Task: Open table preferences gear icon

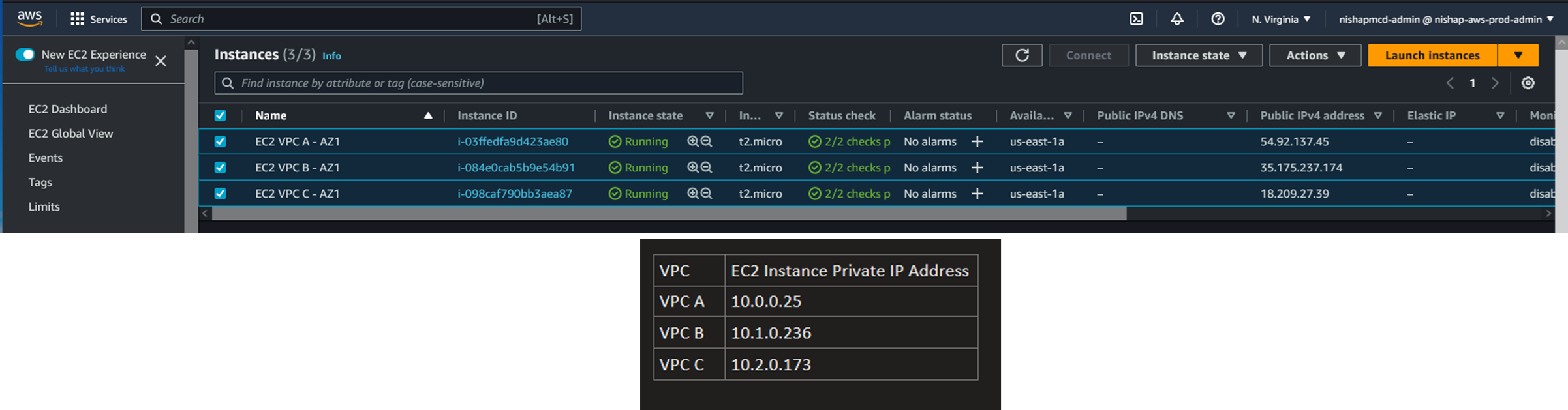Action: (x=1528, y=83)
